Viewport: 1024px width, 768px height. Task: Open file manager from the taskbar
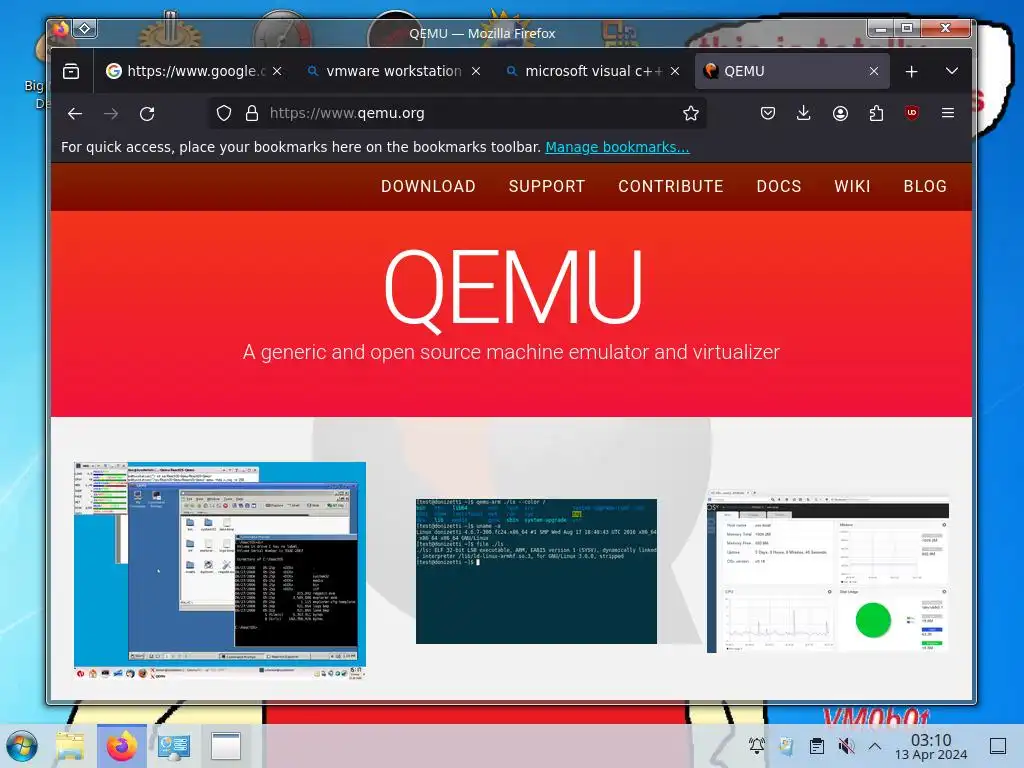(70, 746)
